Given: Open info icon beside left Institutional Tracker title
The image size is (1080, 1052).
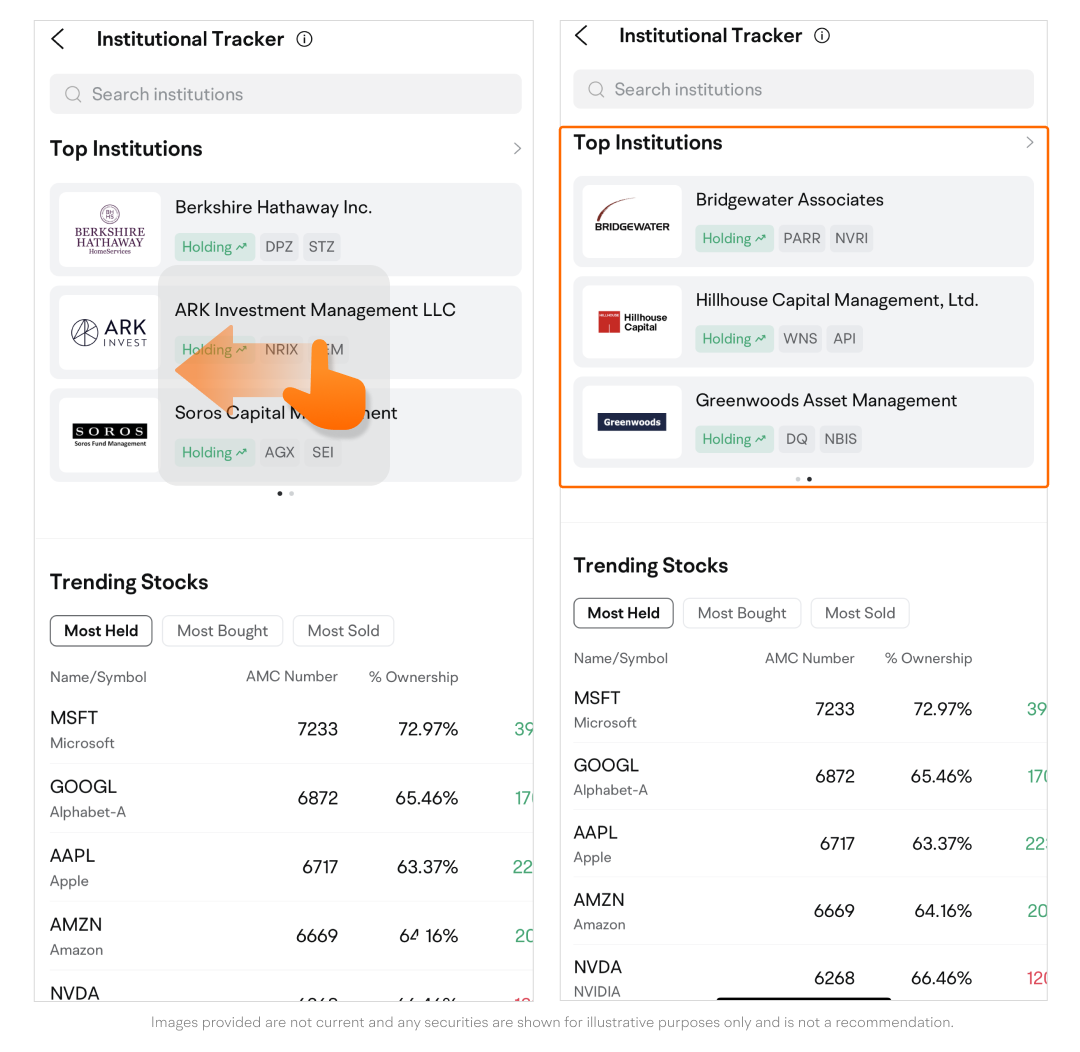Looking at the screenshot, I should coord(305,39).
